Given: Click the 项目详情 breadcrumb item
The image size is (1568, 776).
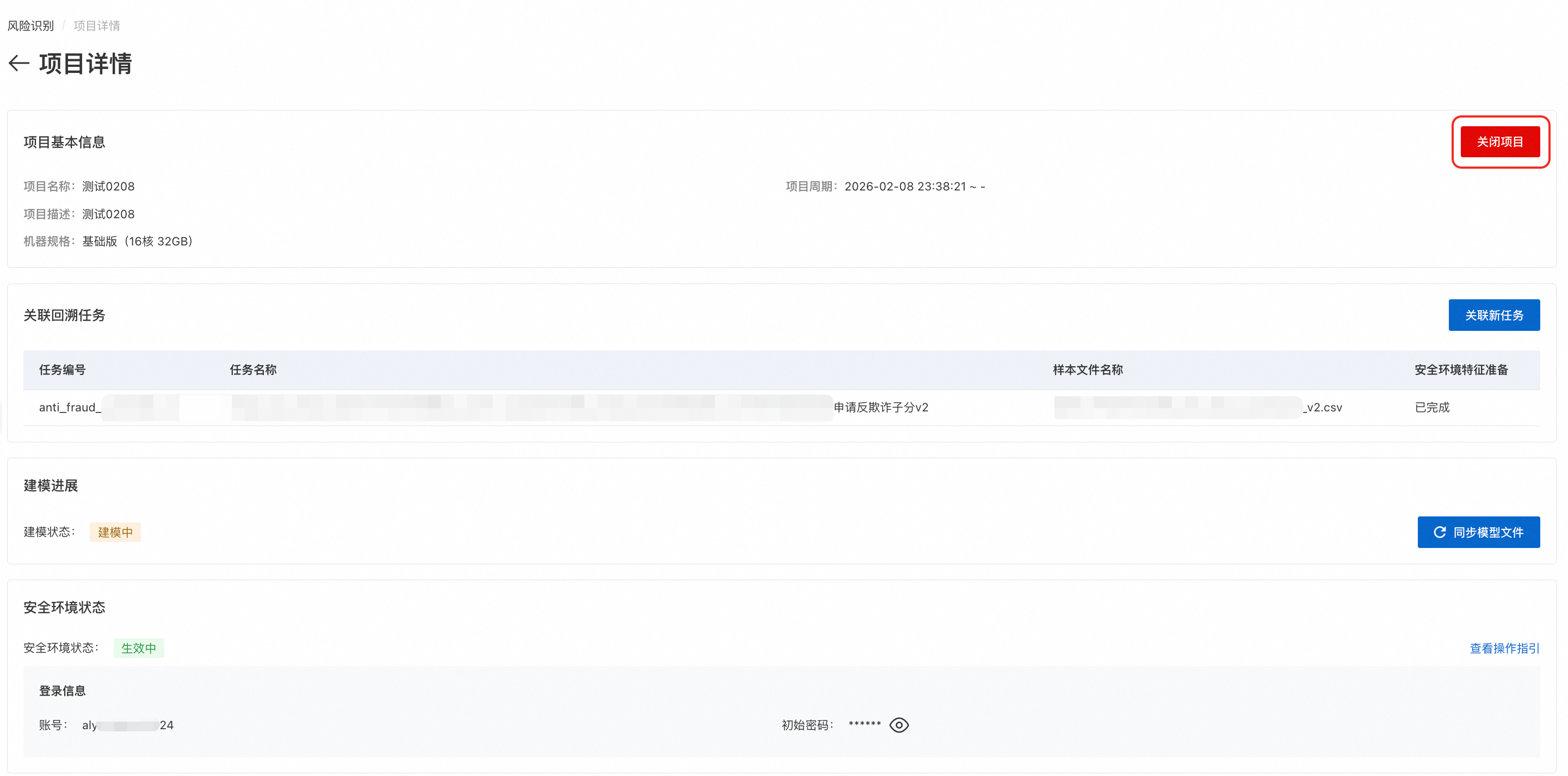Looking at the screenshot, I should pos(97,26).
